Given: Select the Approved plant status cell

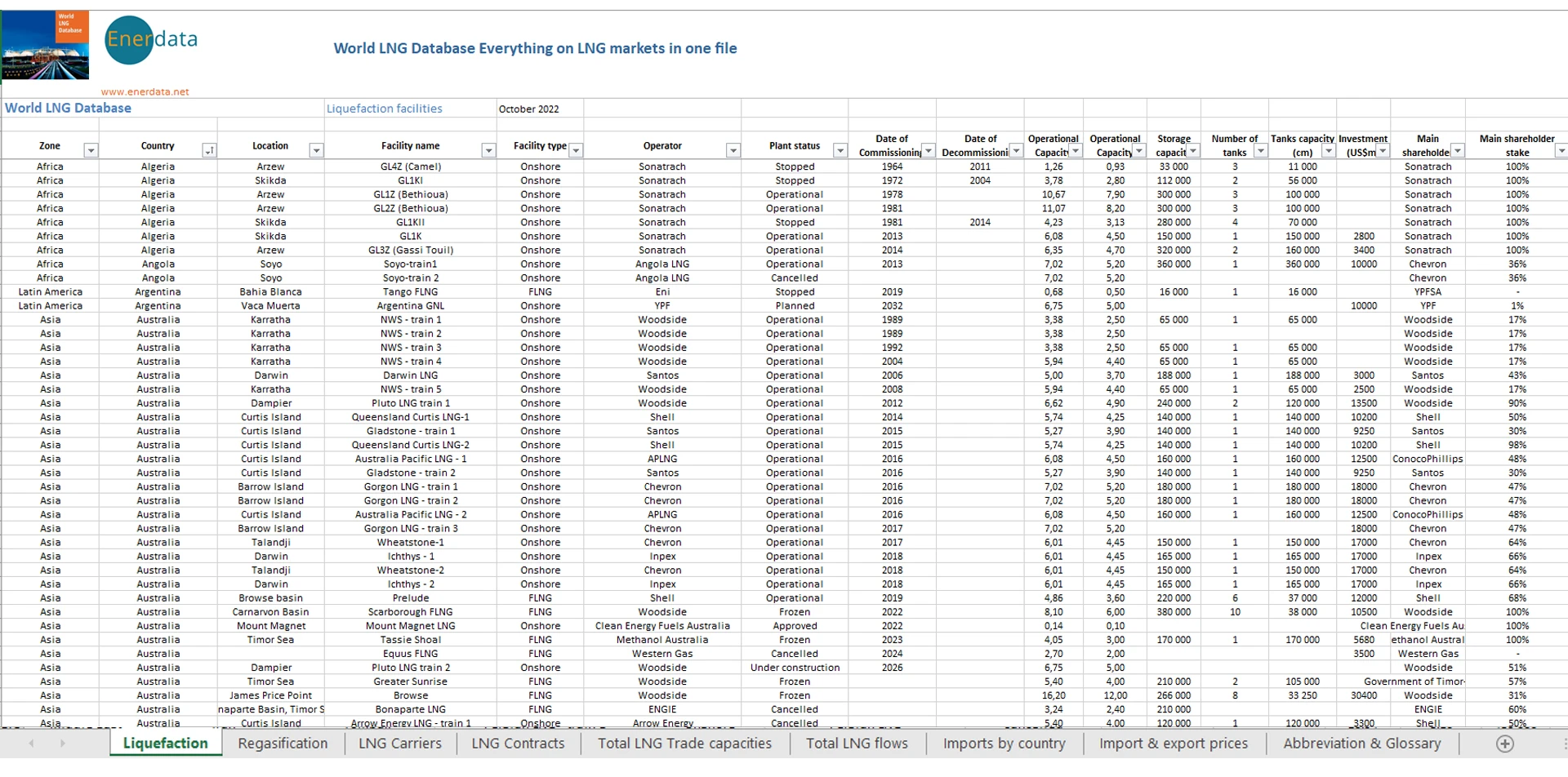Looking at the screenshot, I should coord(795,626).
